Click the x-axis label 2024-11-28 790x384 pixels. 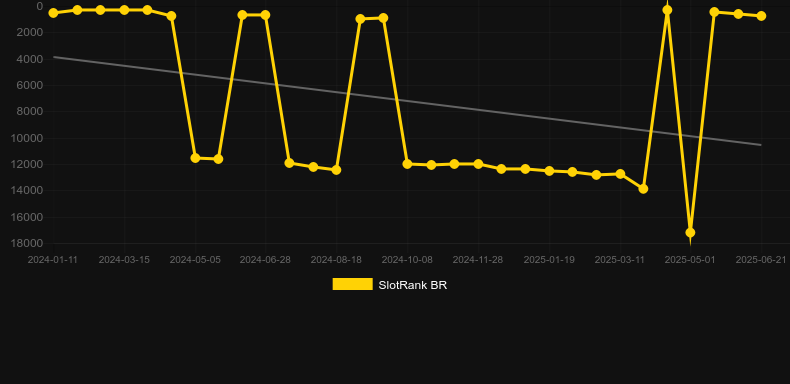(478, 260)
